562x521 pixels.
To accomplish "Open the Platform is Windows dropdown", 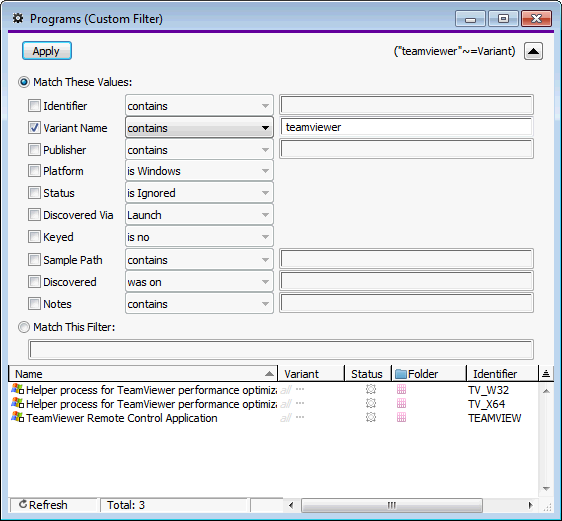I will point(199,171).
